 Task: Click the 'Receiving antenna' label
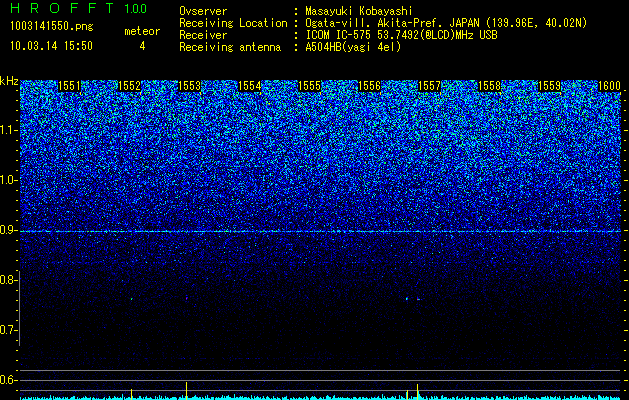[x=230, y=47]
